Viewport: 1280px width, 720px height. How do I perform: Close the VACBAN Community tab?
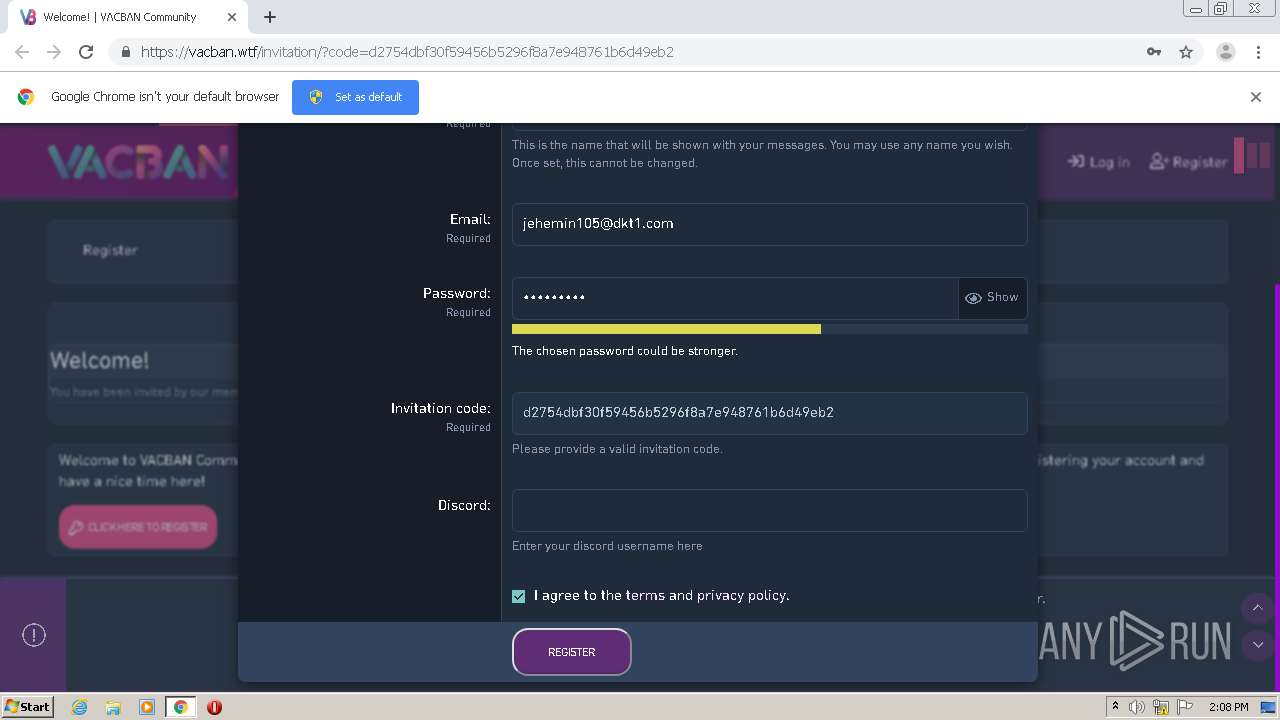232,17
